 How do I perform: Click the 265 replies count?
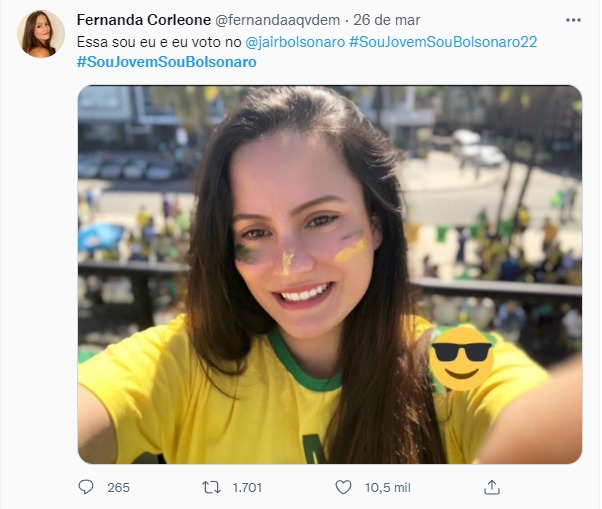tap(118, 487)
